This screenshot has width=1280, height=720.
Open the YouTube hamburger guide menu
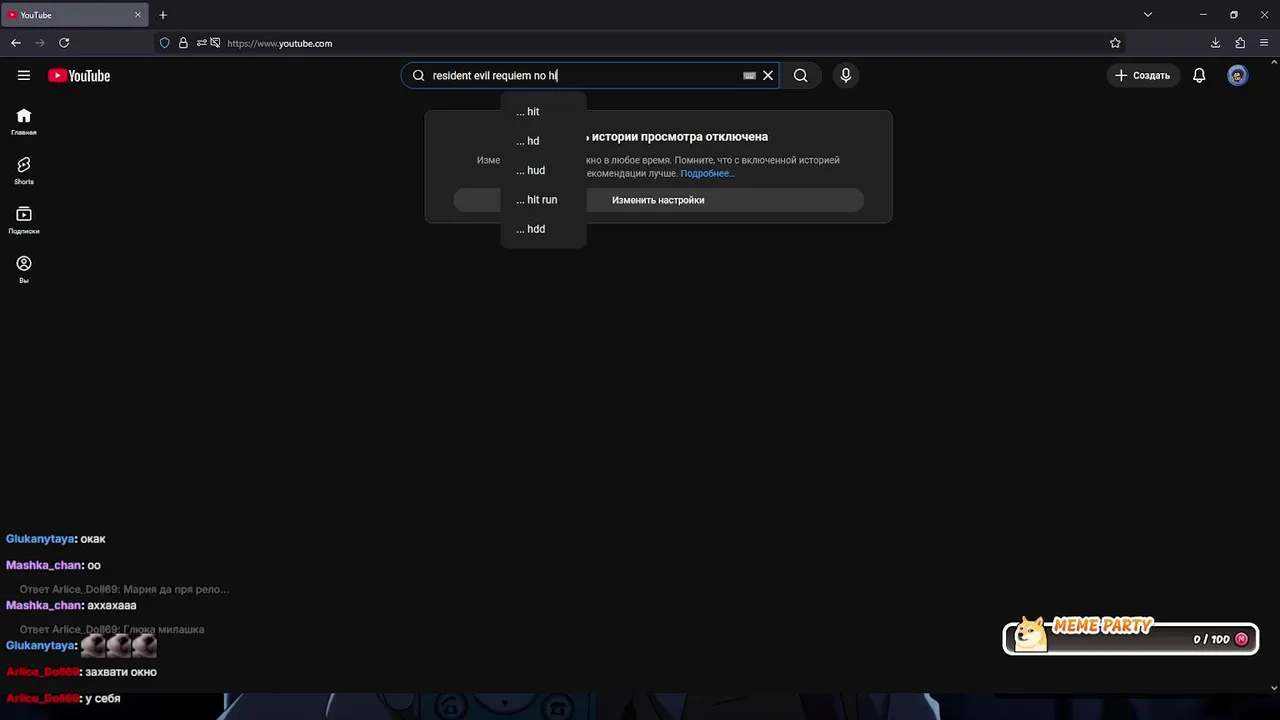(x=24, y=75)
